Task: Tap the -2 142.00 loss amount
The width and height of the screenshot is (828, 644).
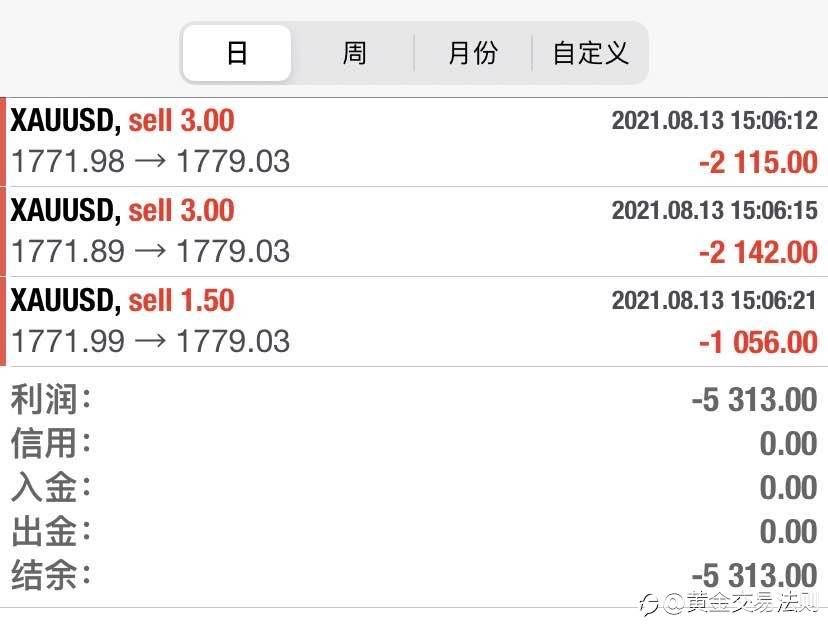Action: pos(758,252)
